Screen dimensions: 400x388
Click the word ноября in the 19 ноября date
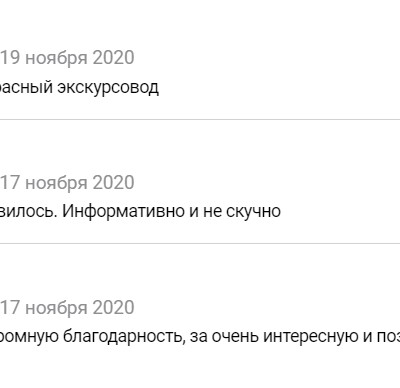57,58
